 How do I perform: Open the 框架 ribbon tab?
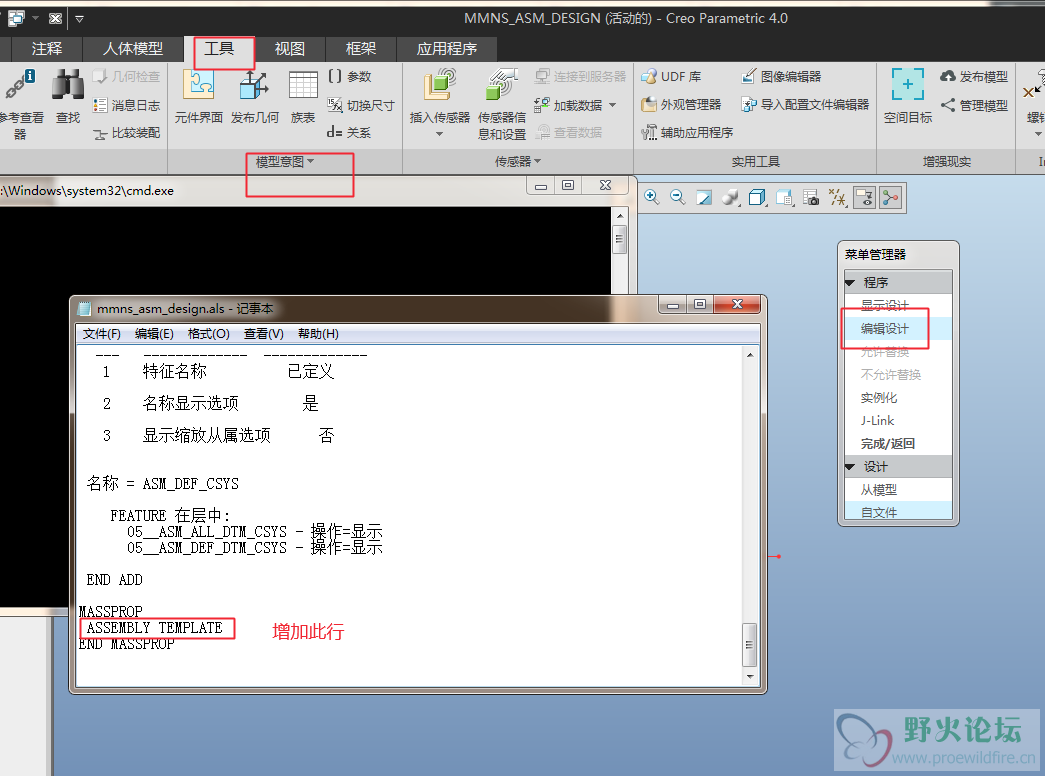point(361,49)
